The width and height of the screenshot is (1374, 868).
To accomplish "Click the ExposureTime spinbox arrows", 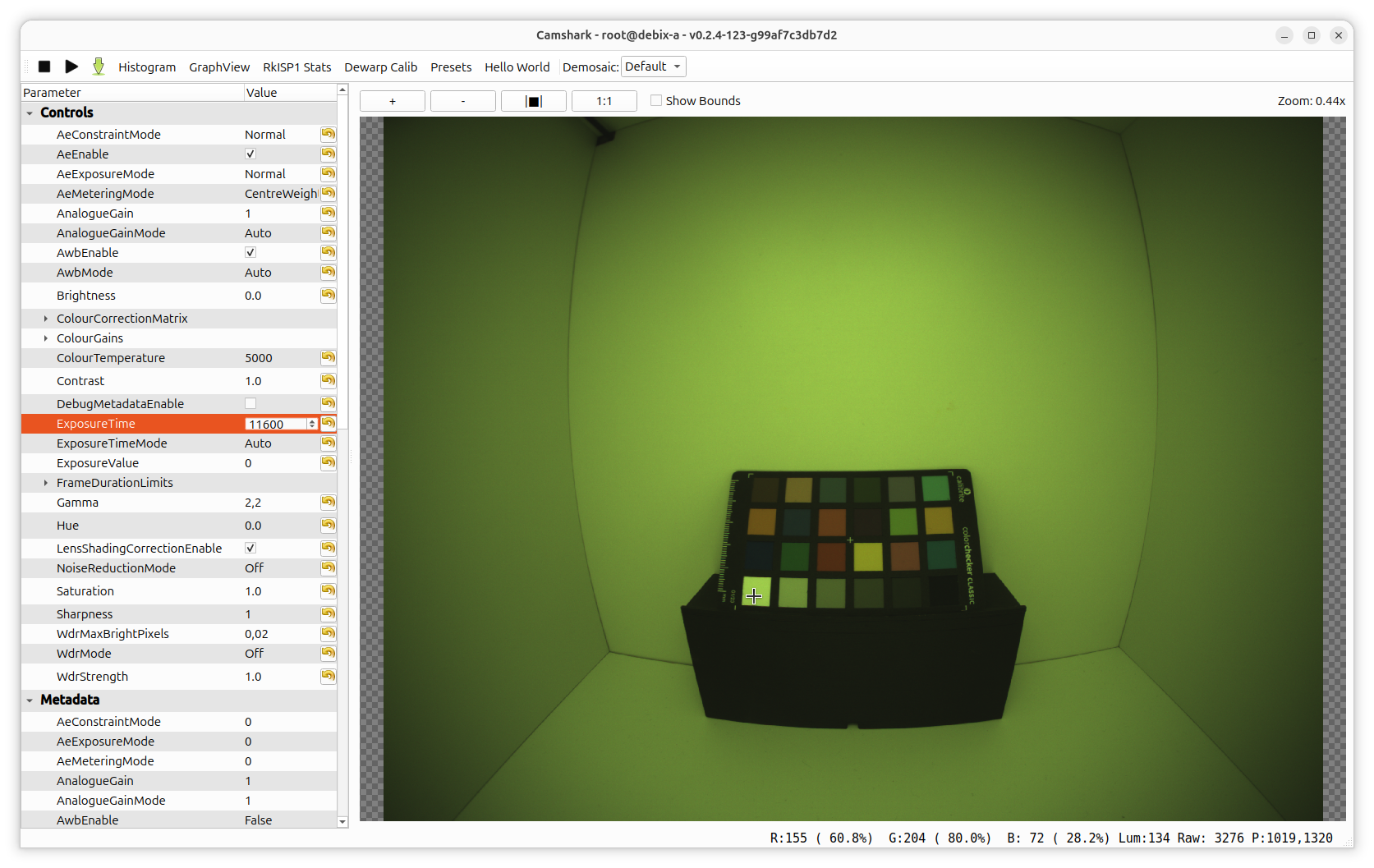I will (312, 424).
